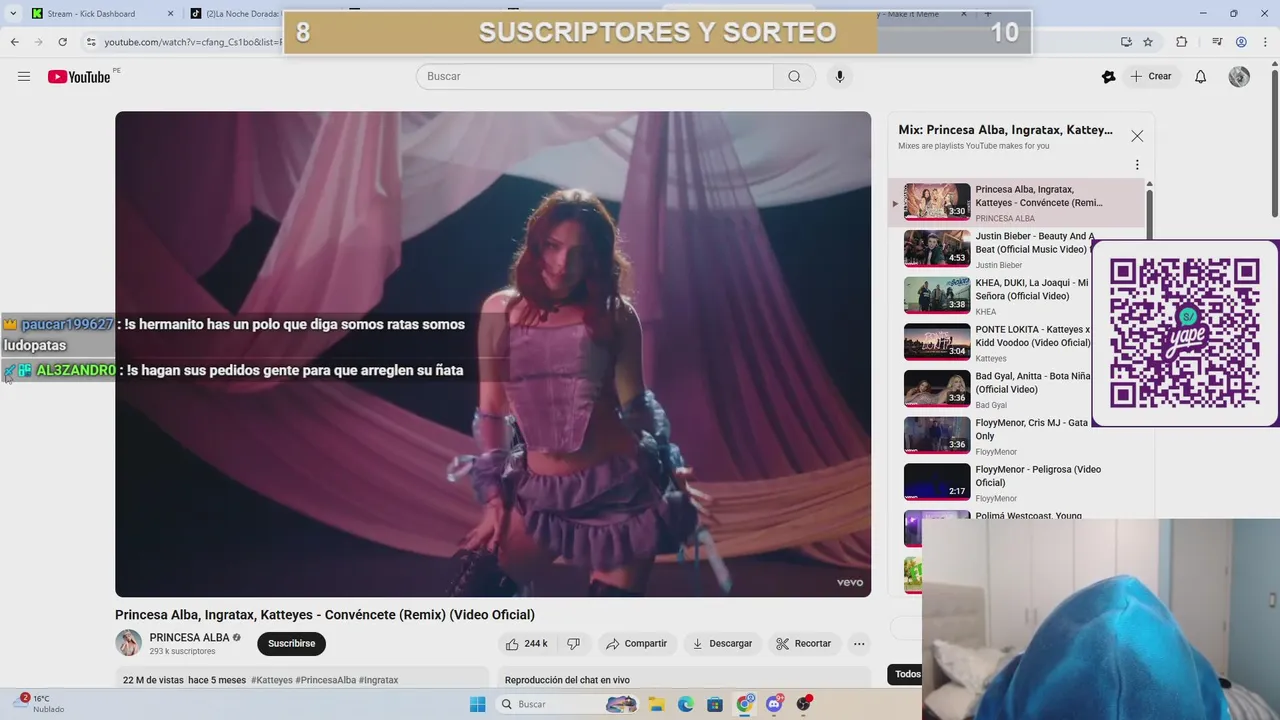
Task: Dislike the video with the thumbs-down icon
Action: click(573, 643)
